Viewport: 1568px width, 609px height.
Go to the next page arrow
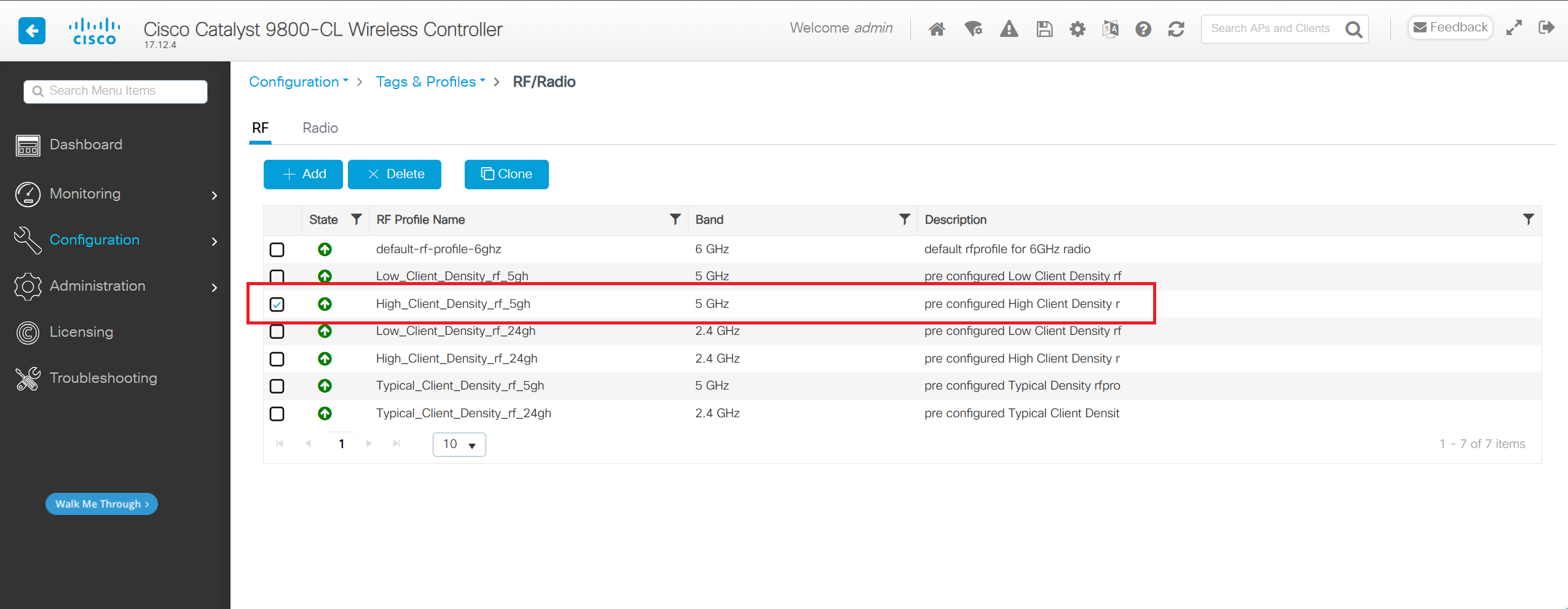[369, 444]
